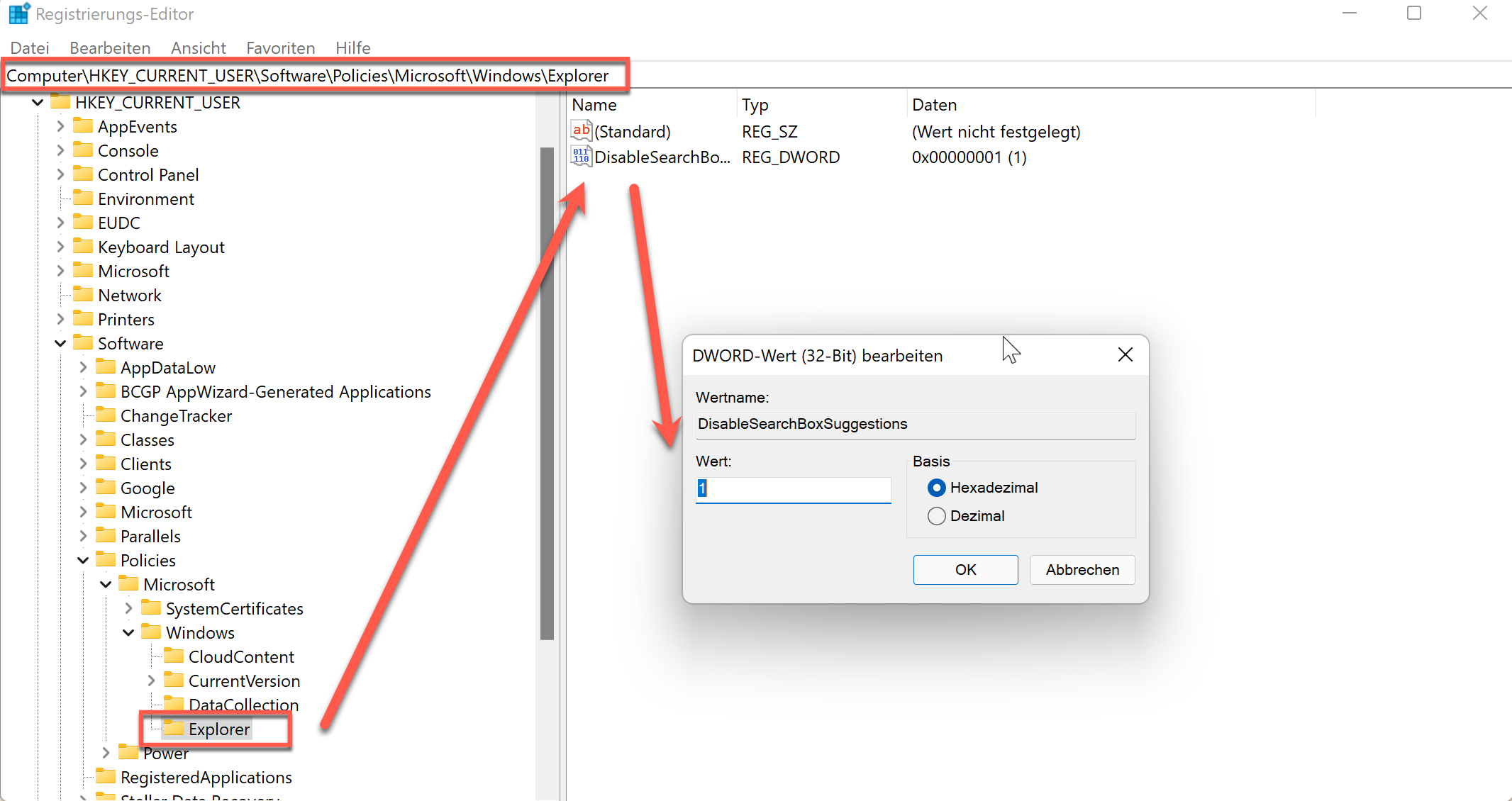
Task: Expand the AppEvents key
Action: coord(60,127)
